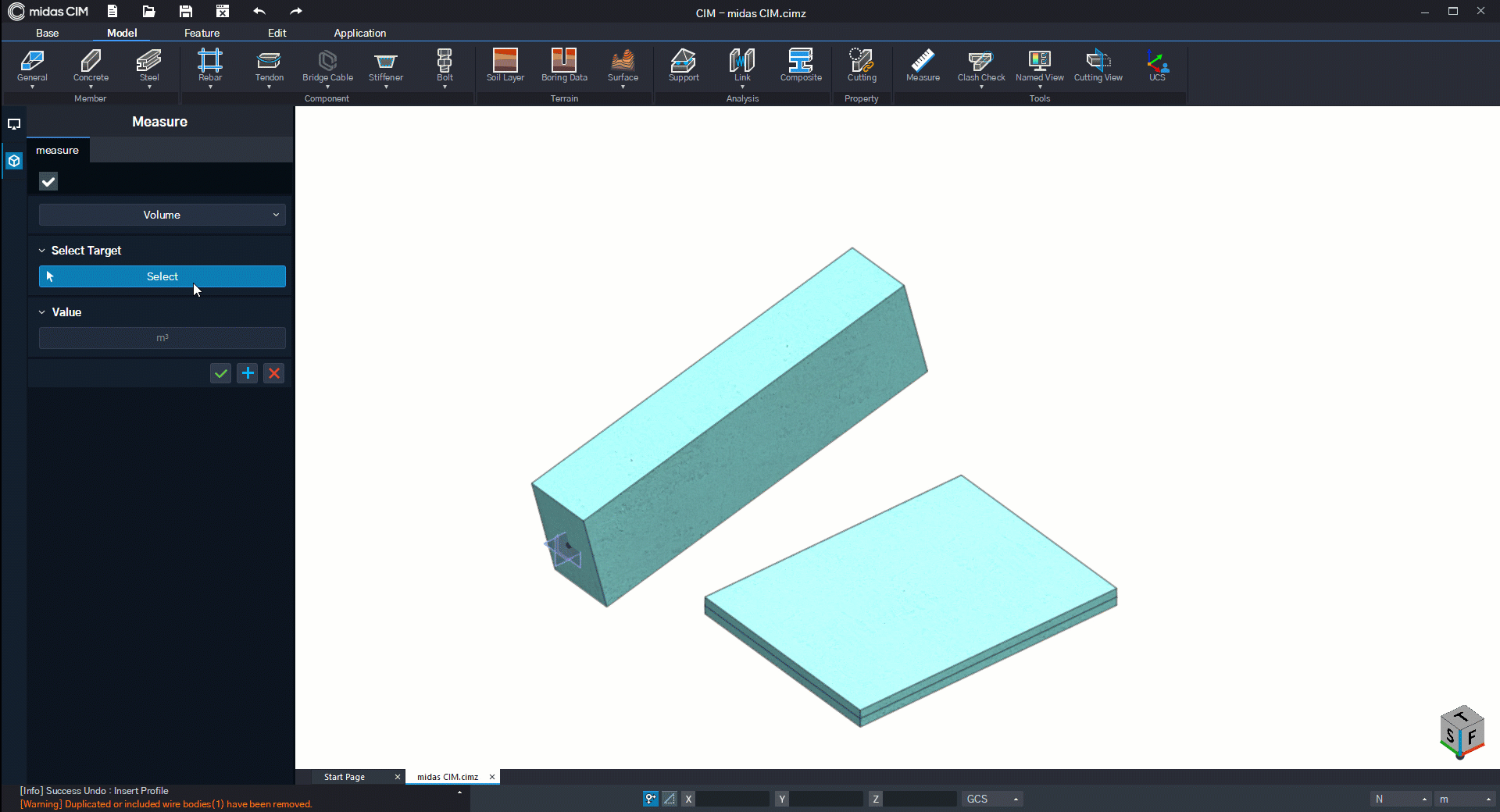Screen dimensions: 1500x812
Task: Click the X coordinate input field
Action: click(732, 799)
